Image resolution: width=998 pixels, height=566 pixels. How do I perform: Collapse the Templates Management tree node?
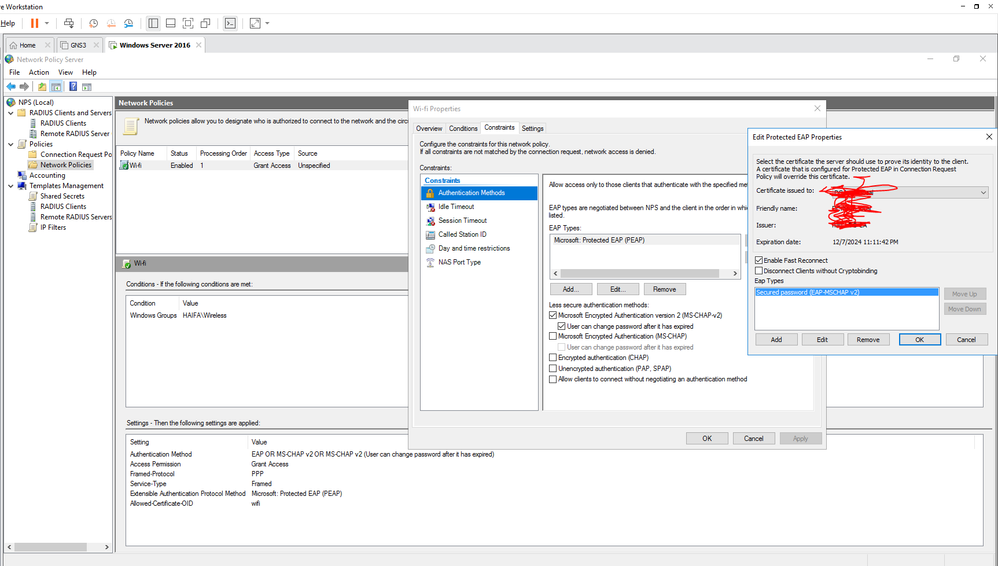click(x=11, y=186)
